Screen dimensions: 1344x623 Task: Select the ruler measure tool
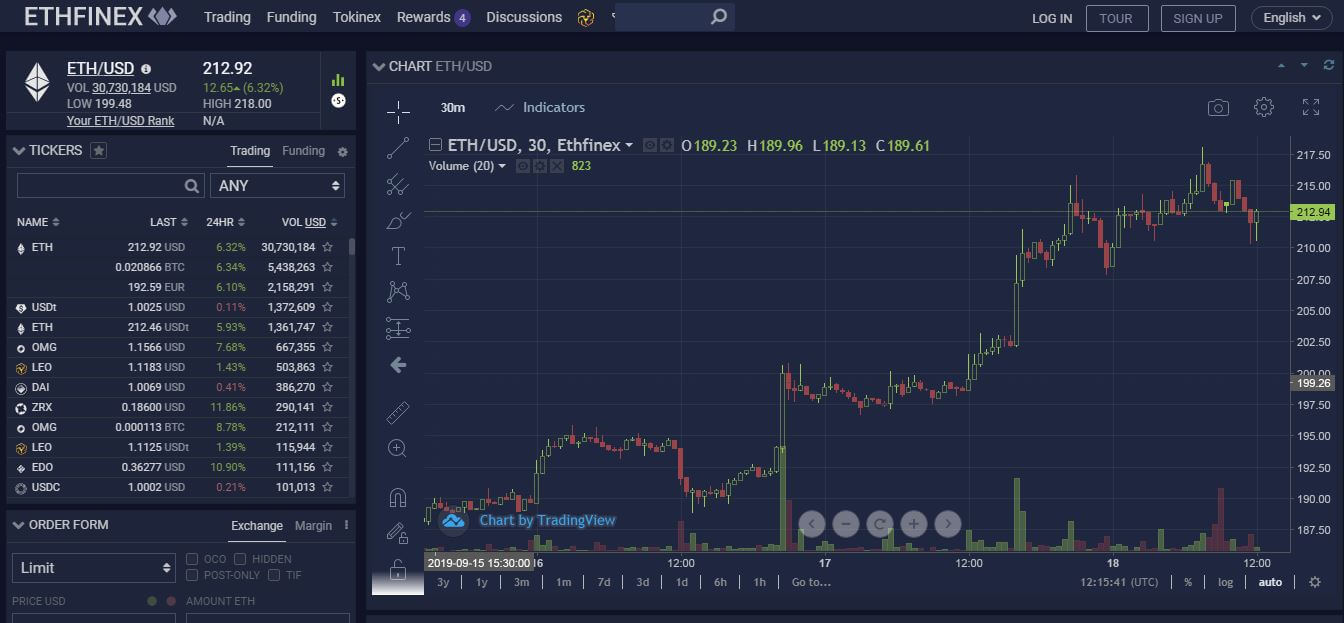[x=398, y=412]
